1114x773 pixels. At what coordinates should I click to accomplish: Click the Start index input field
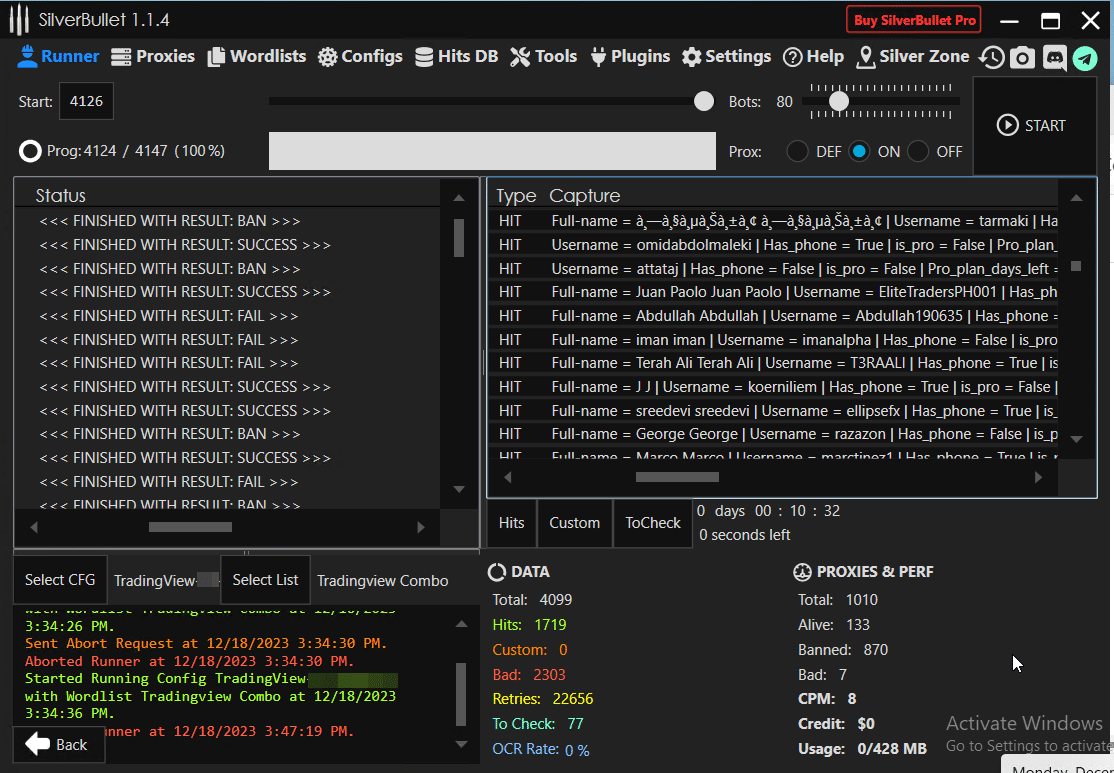(86, 102)
